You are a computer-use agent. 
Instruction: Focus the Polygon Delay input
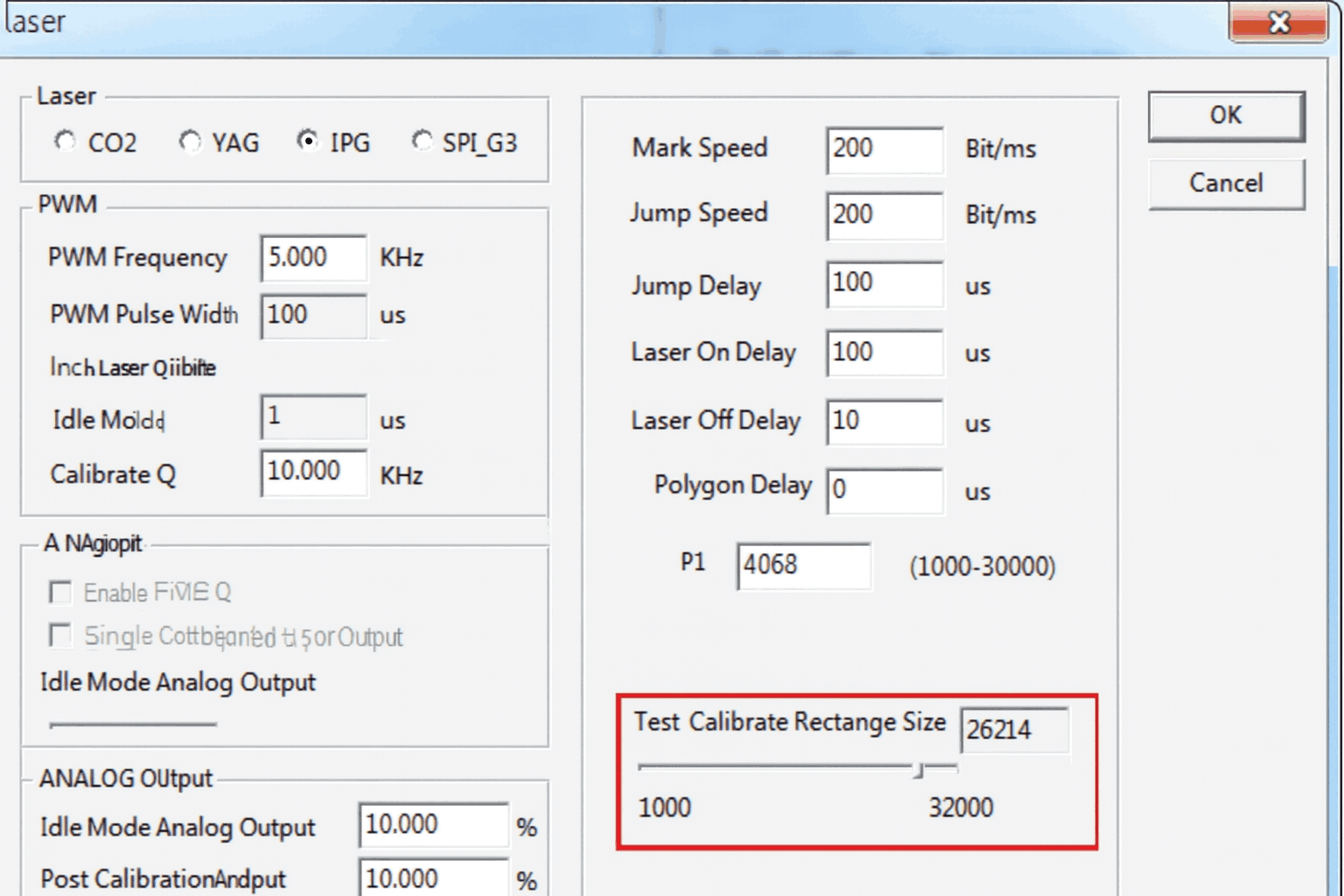884,490
